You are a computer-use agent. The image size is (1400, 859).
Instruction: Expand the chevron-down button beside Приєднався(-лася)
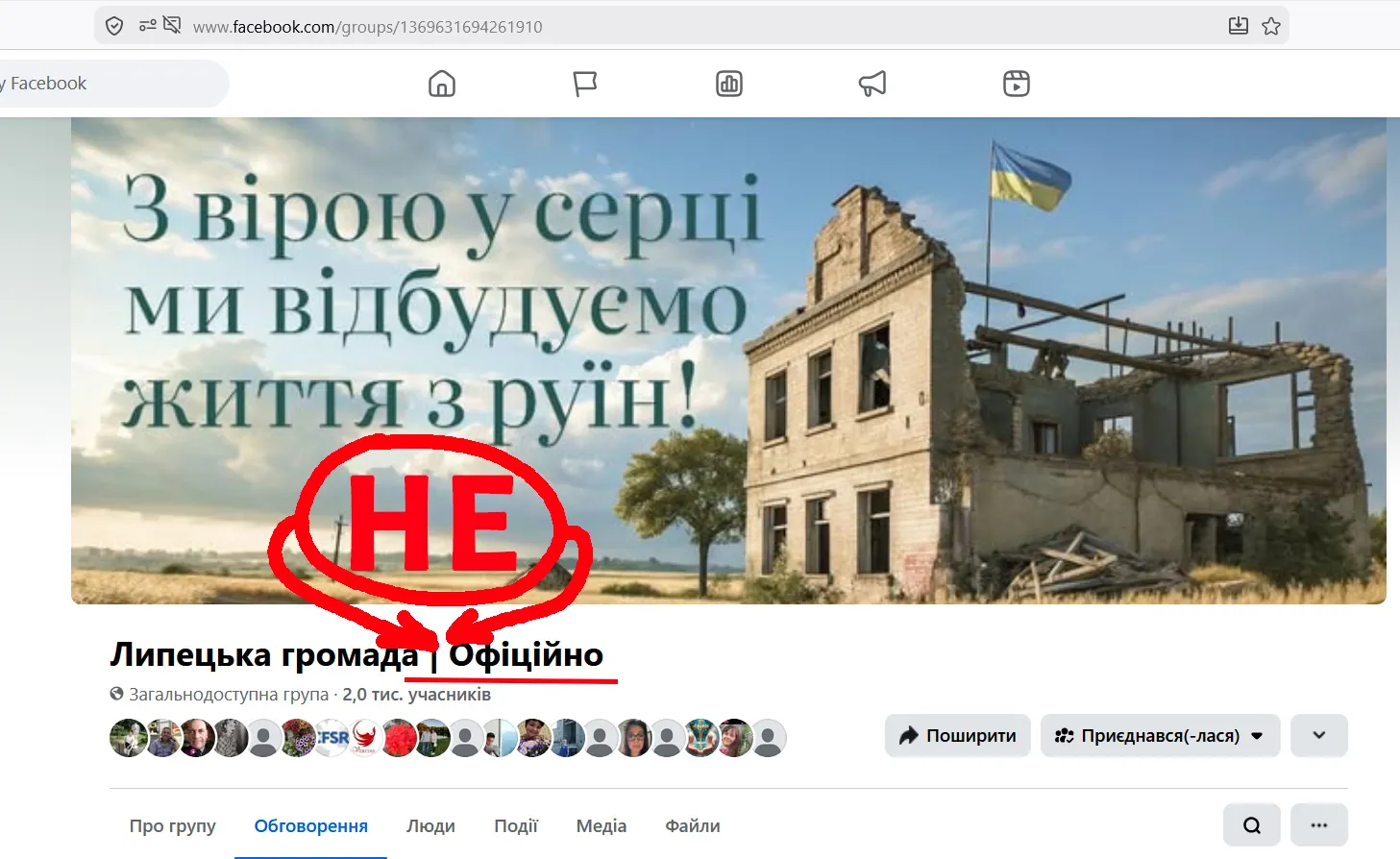(1319, 736)
